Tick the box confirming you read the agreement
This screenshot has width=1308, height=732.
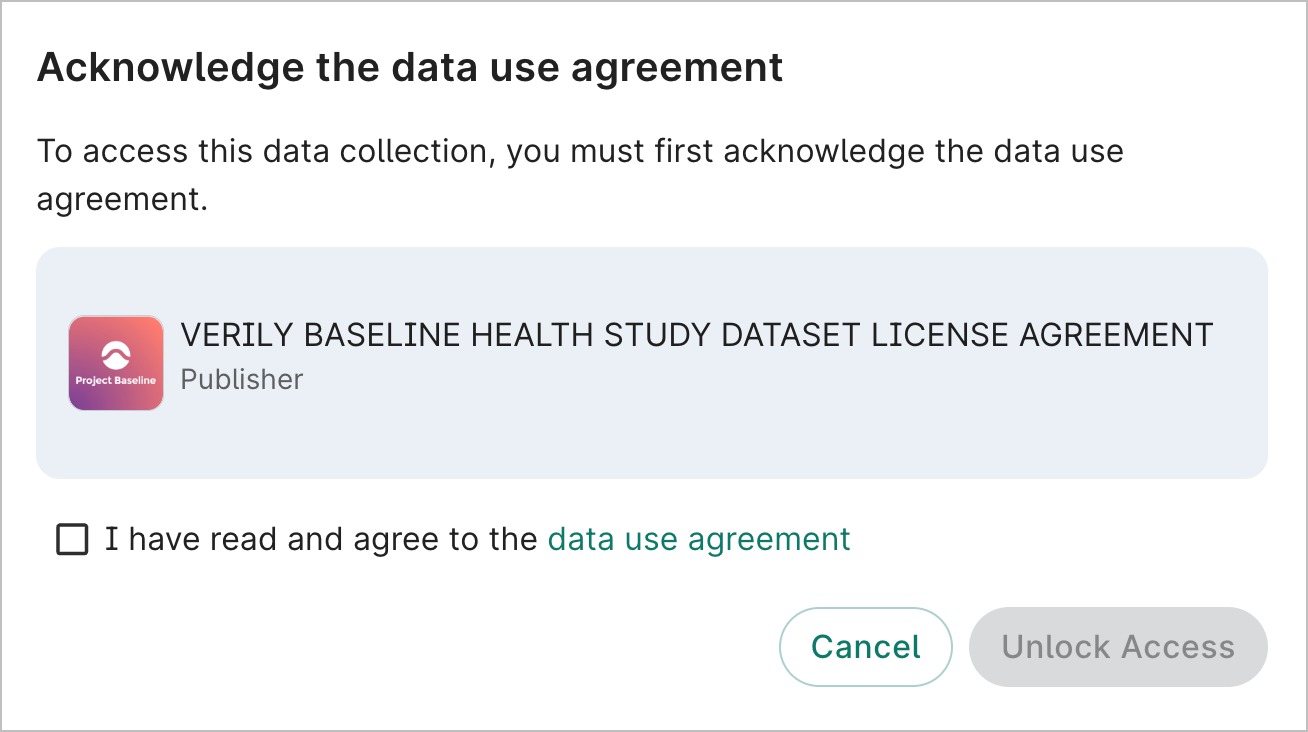click(x=71, y=539)
